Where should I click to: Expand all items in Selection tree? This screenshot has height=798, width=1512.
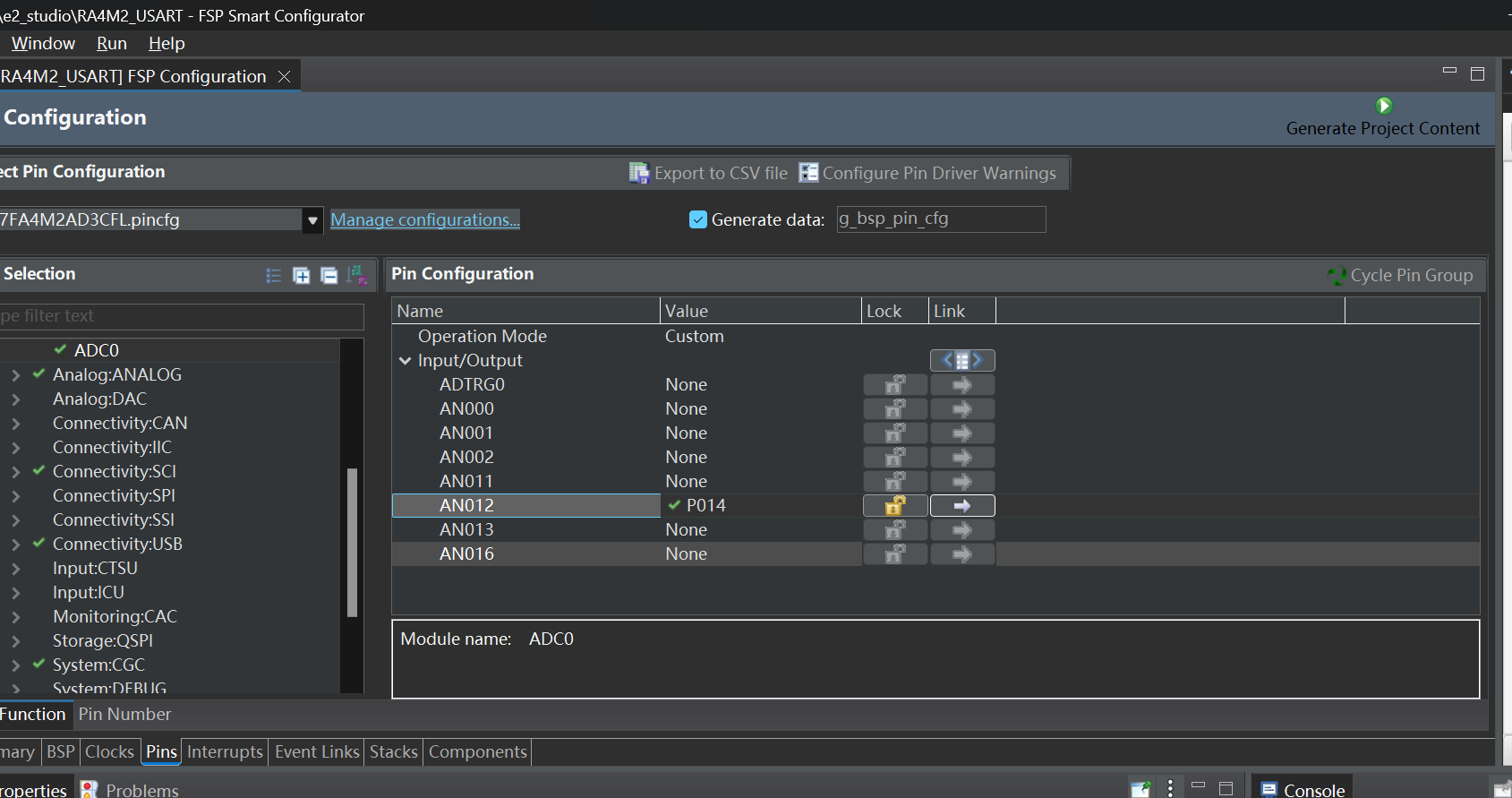tap(302, 276)
